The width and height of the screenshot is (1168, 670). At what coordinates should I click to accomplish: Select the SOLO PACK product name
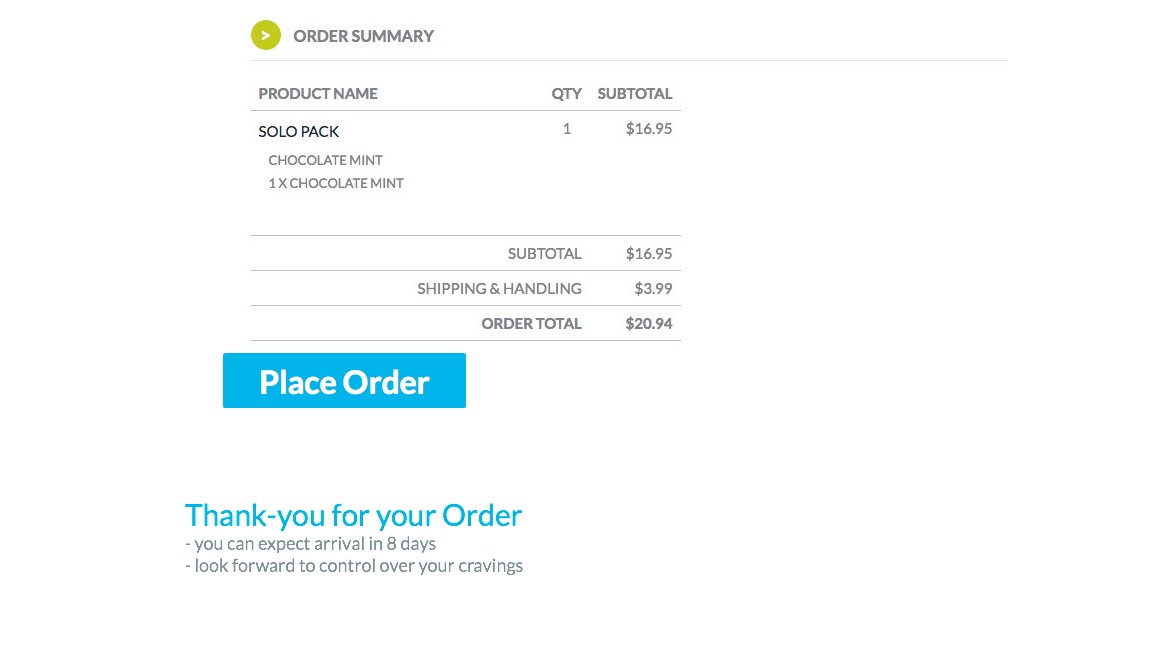point(299,131)
